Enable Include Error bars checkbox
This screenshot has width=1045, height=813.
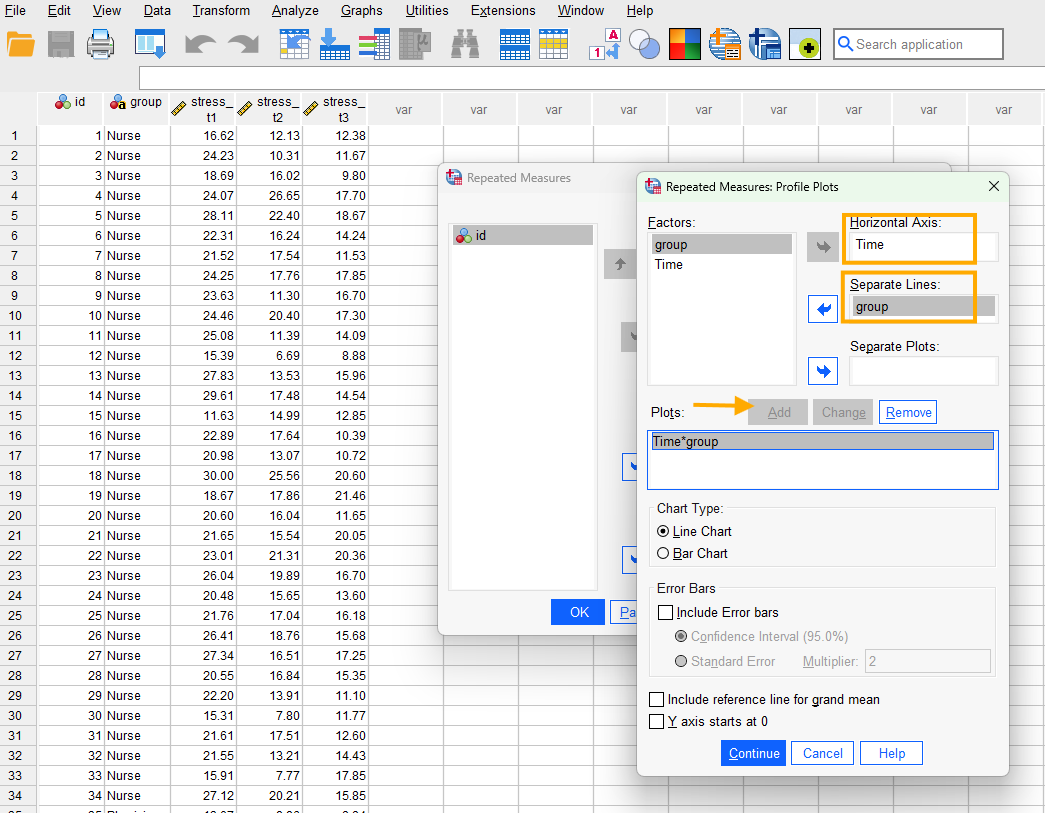[x=665, y=612]
